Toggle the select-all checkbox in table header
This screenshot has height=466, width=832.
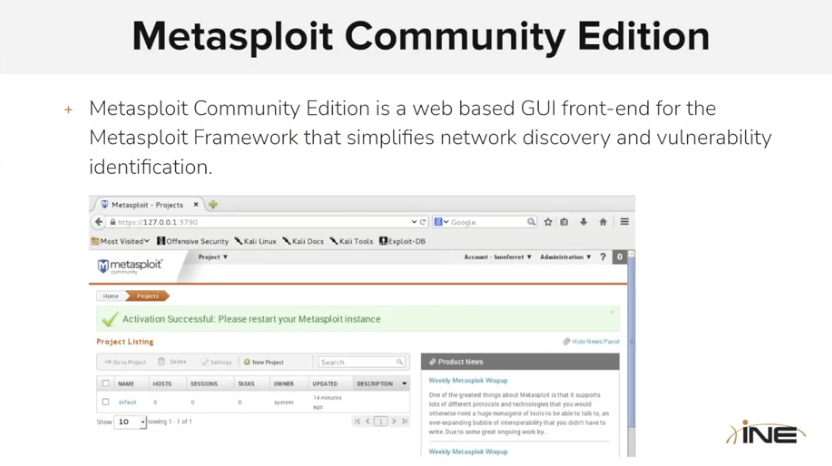tap(106, 383)
